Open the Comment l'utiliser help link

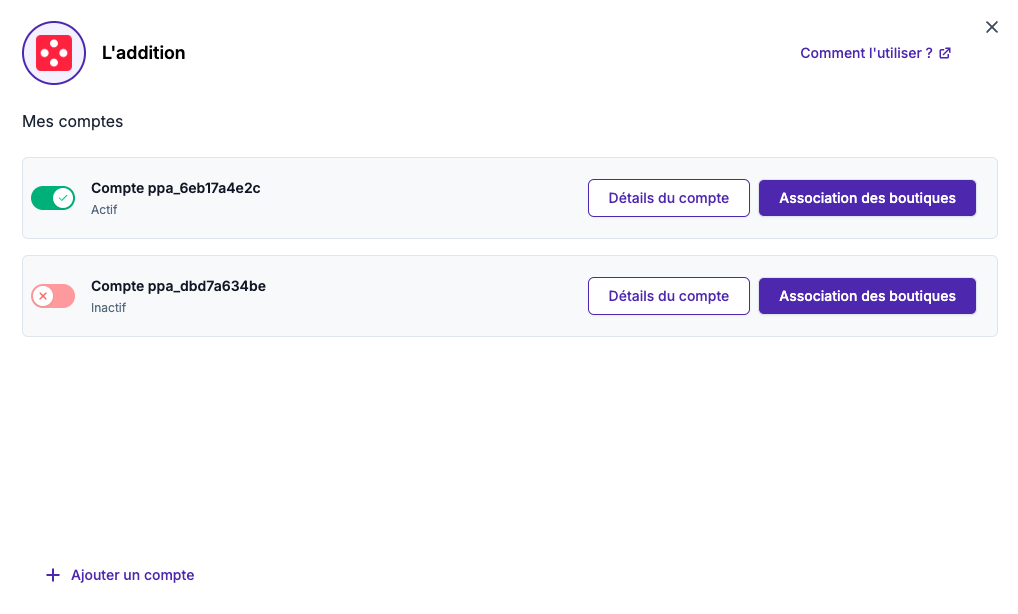pyautogui.click(x=866, y=53)
